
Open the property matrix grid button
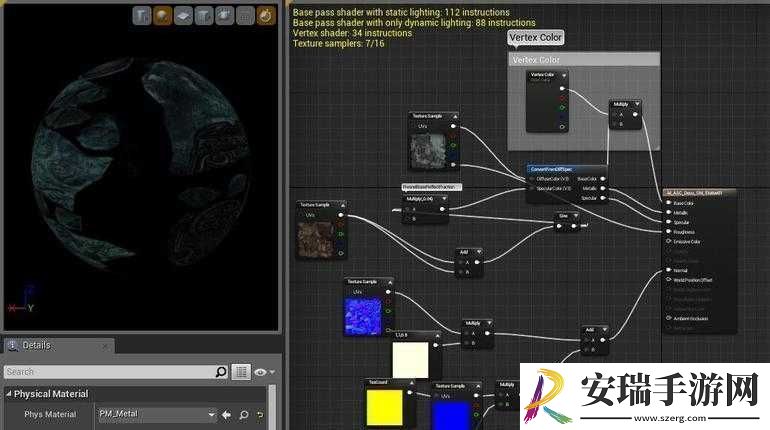pos(241,372)
